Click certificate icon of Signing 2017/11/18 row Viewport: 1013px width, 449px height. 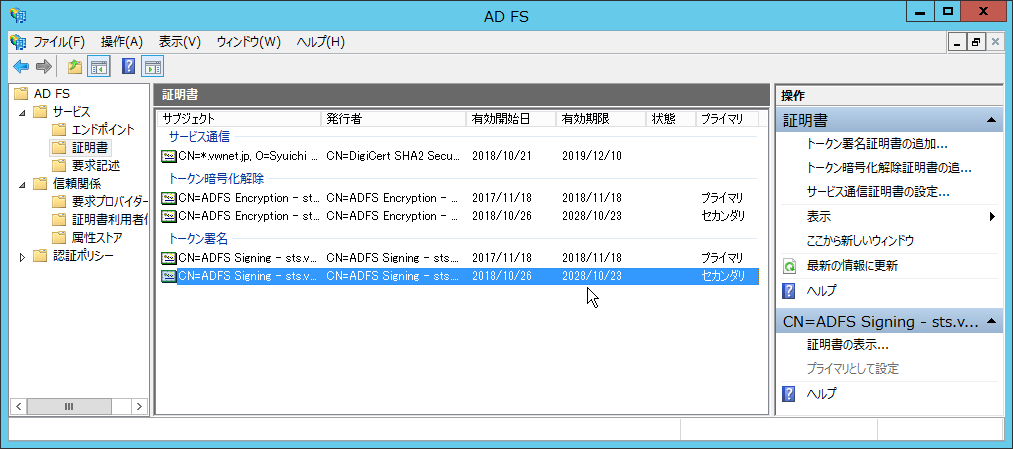(x=169, y=258)
